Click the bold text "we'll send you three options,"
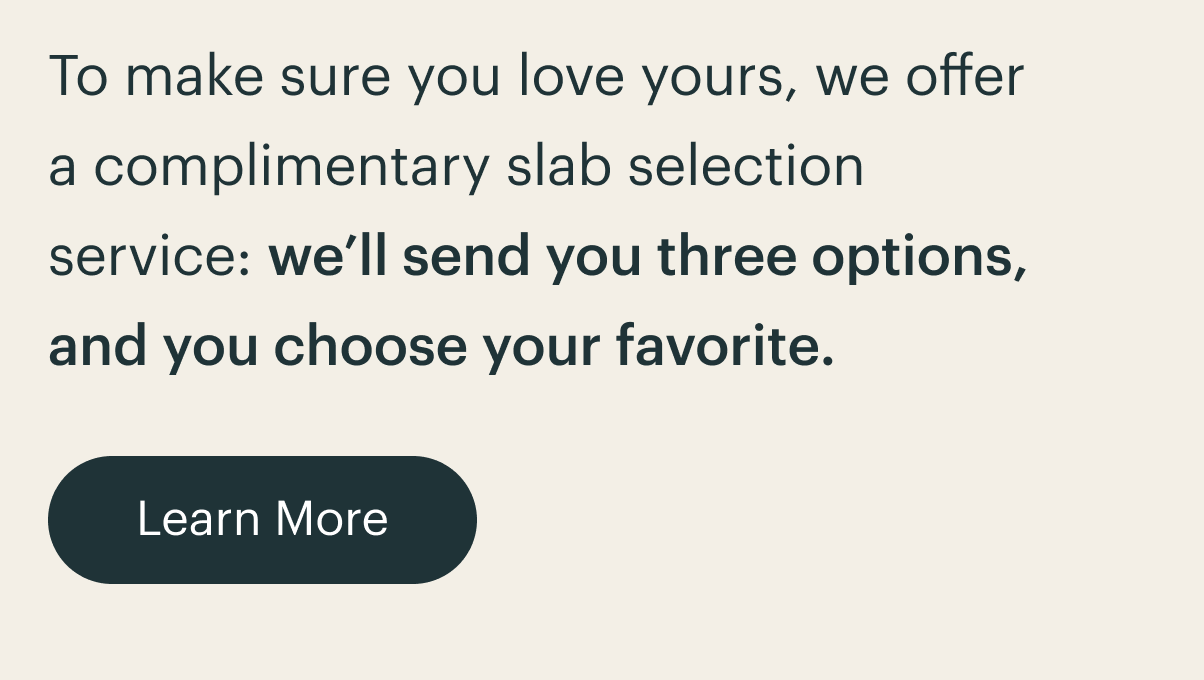Viewport: 1204px width, 680px height. tap(648, 259)
